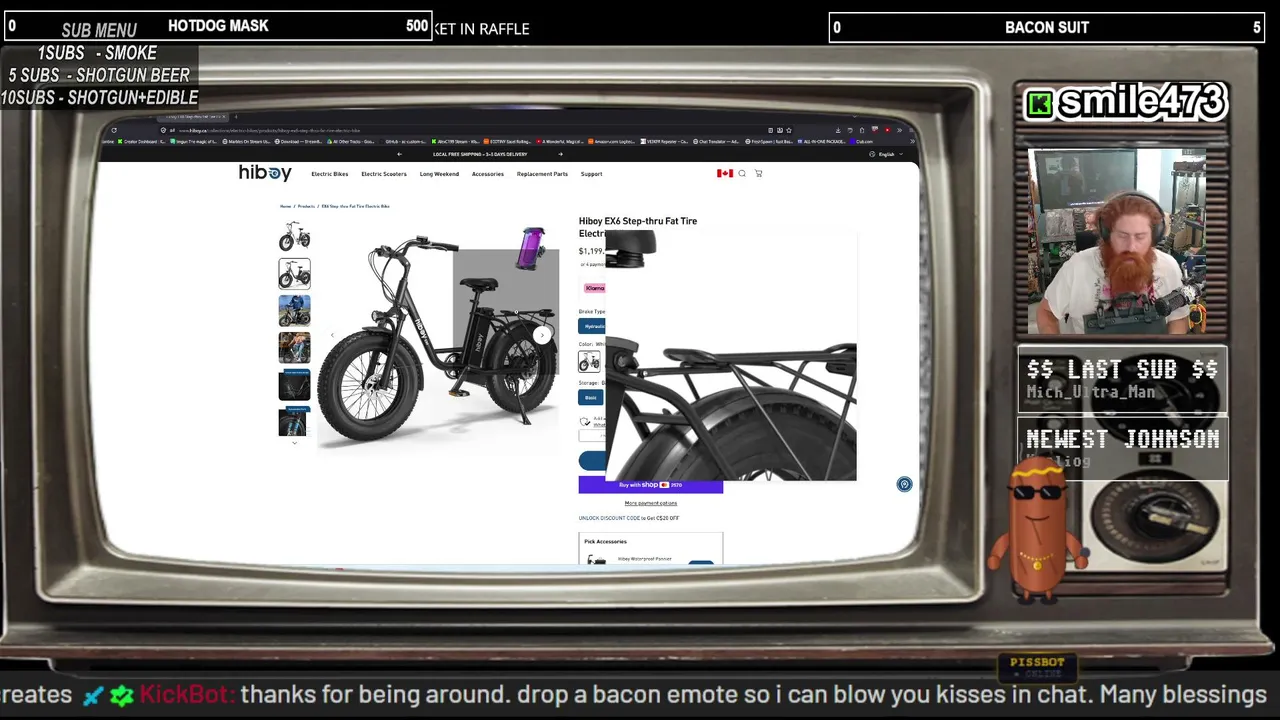Viewport: 1280px width, 720px height.
Task: Click the Canada flag country selector
Action: 725,174
